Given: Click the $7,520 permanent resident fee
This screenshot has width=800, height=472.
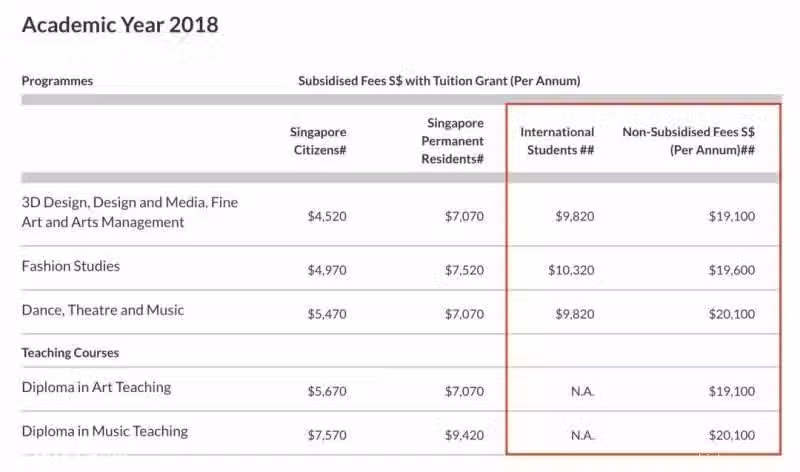Looking at the screenshot, I should tap(464, 270).
